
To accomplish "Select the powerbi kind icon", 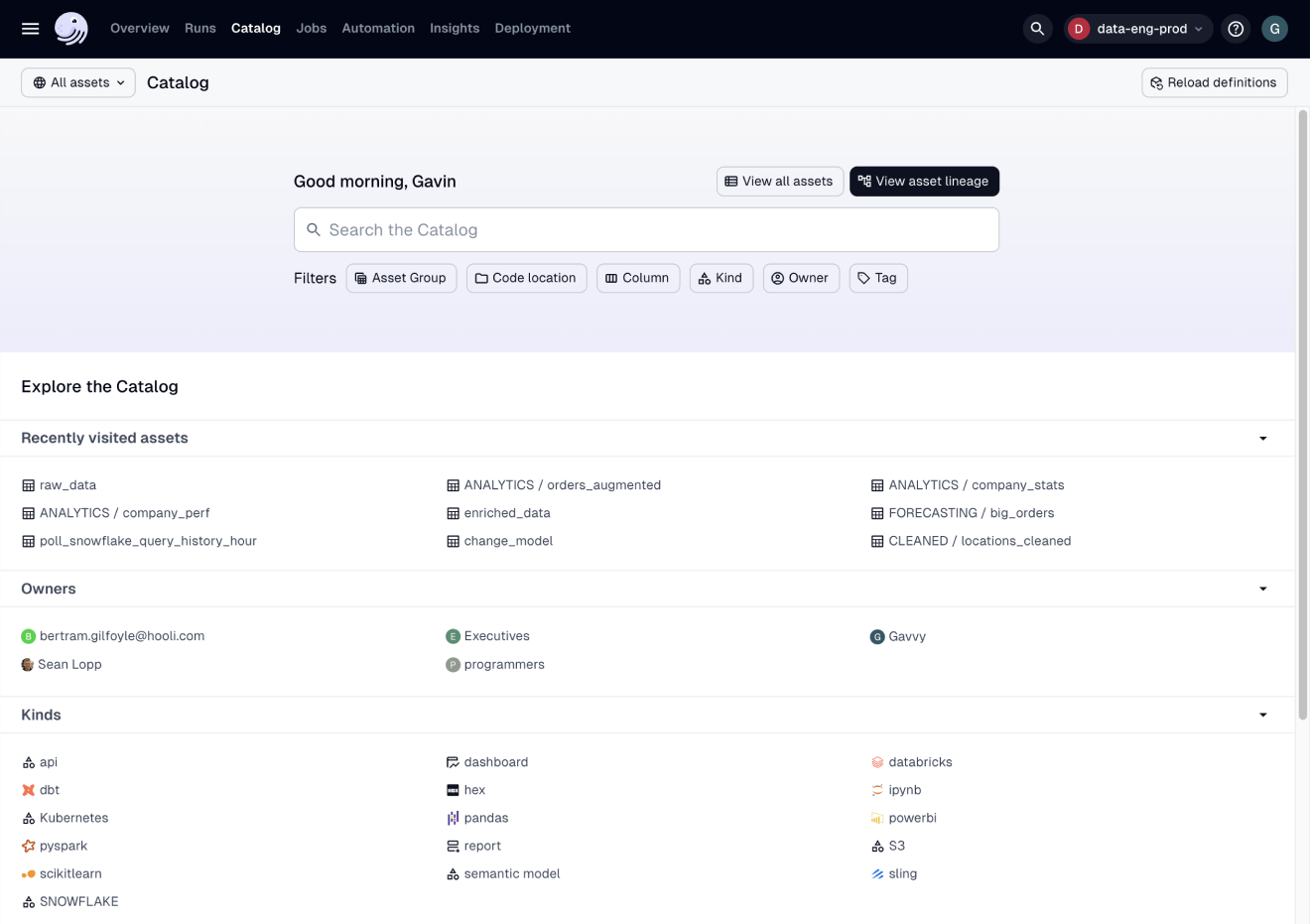I will [x=877, y=817].
